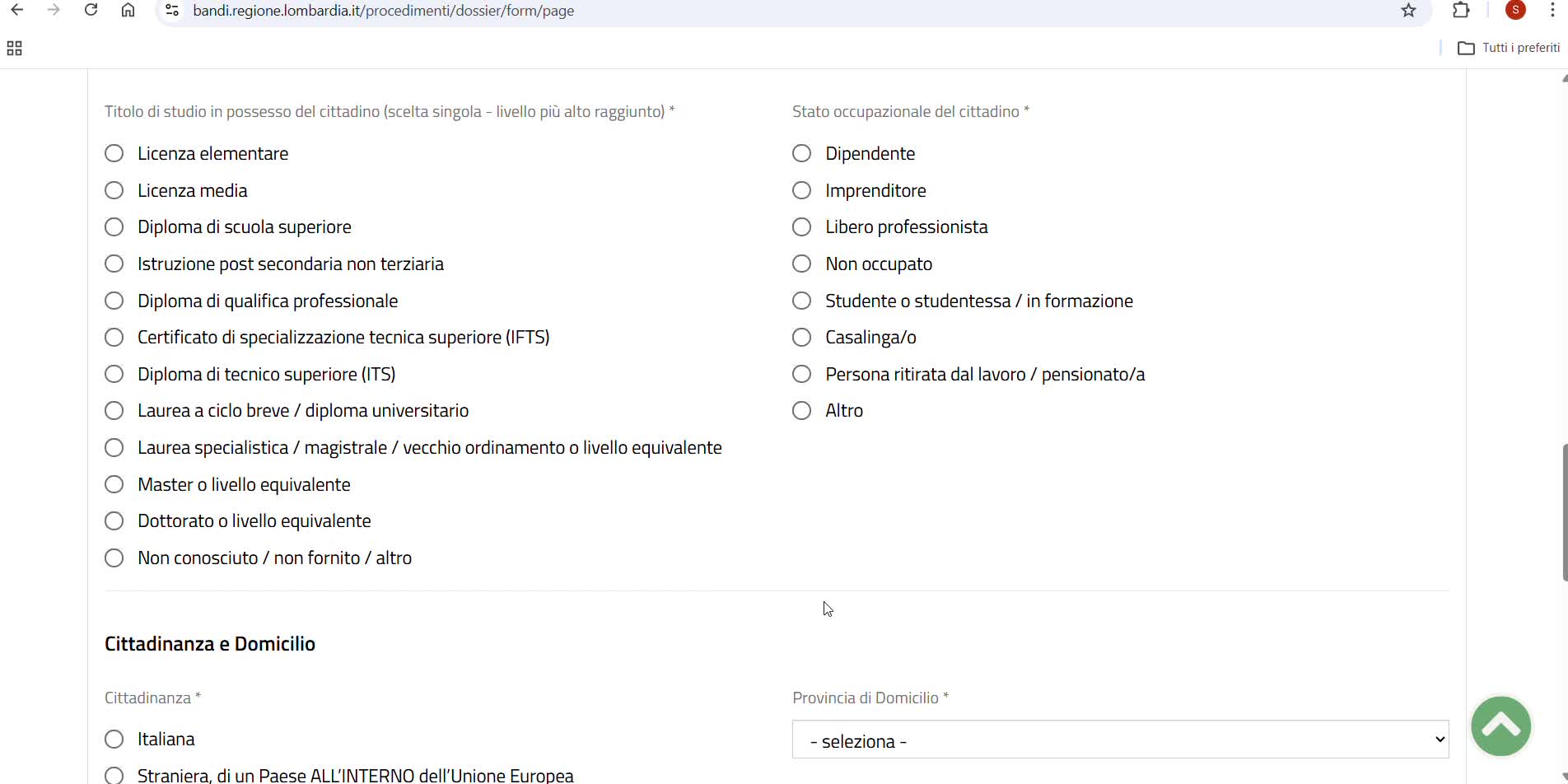This screenshot has height=784, width=1568.
Task: Choose Dottorato o livello equivalente option
Action: pos(114,521)
